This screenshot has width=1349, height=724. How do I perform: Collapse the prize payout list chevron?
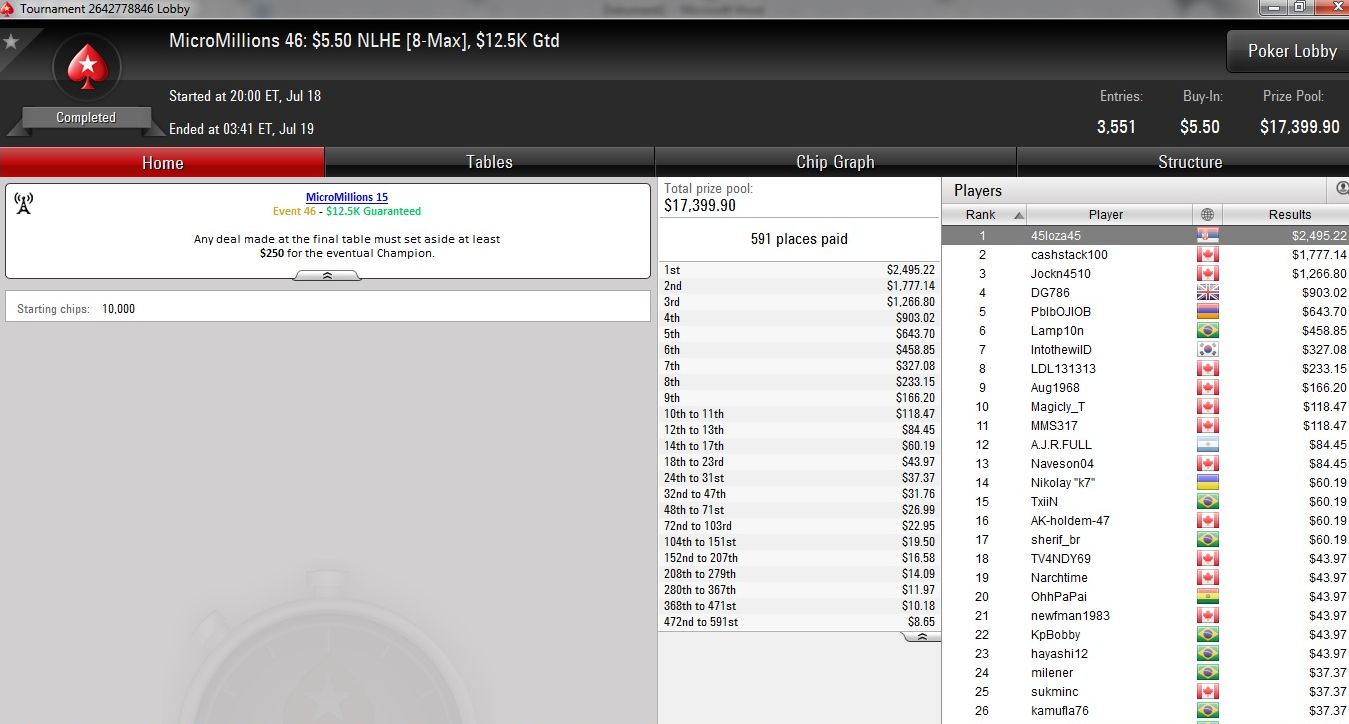point(921,636)
